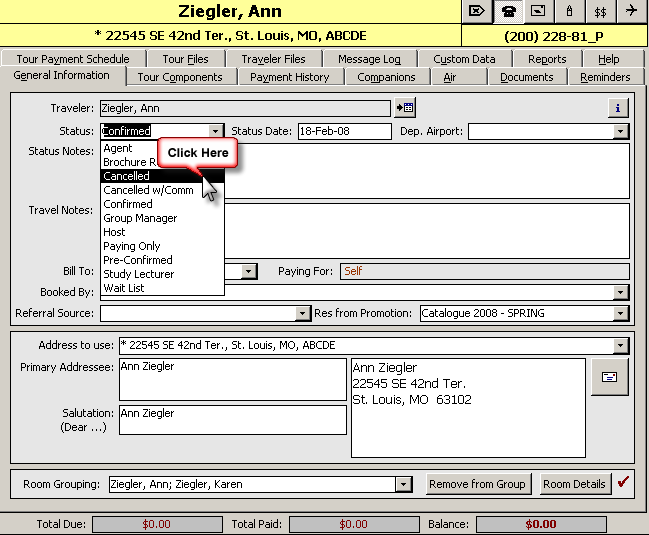Click the telephone icon in top toolbar
Image resolution: width=649 pixels, height=535 pixels.
(508, 11)
